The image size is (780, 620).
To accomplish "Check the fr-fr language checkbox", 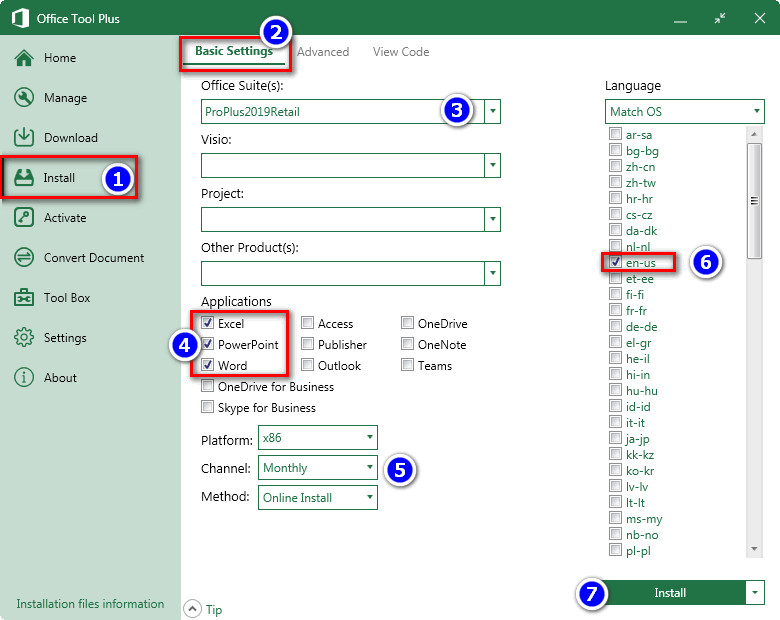I will click(615, 310).
